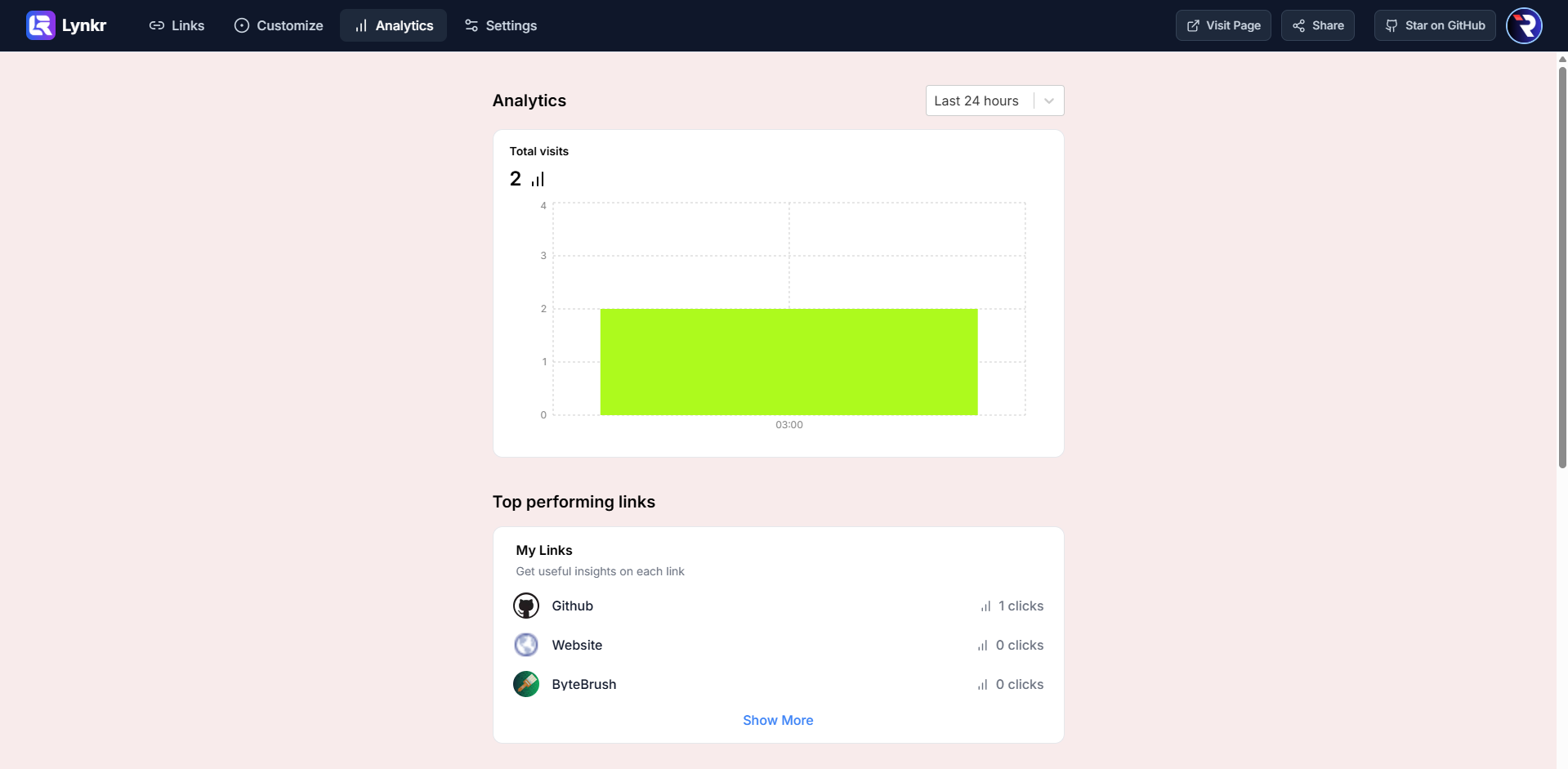This screenshot has width=1568, height=769.
Task: Open the Links tab
Action: coord(176,25)
